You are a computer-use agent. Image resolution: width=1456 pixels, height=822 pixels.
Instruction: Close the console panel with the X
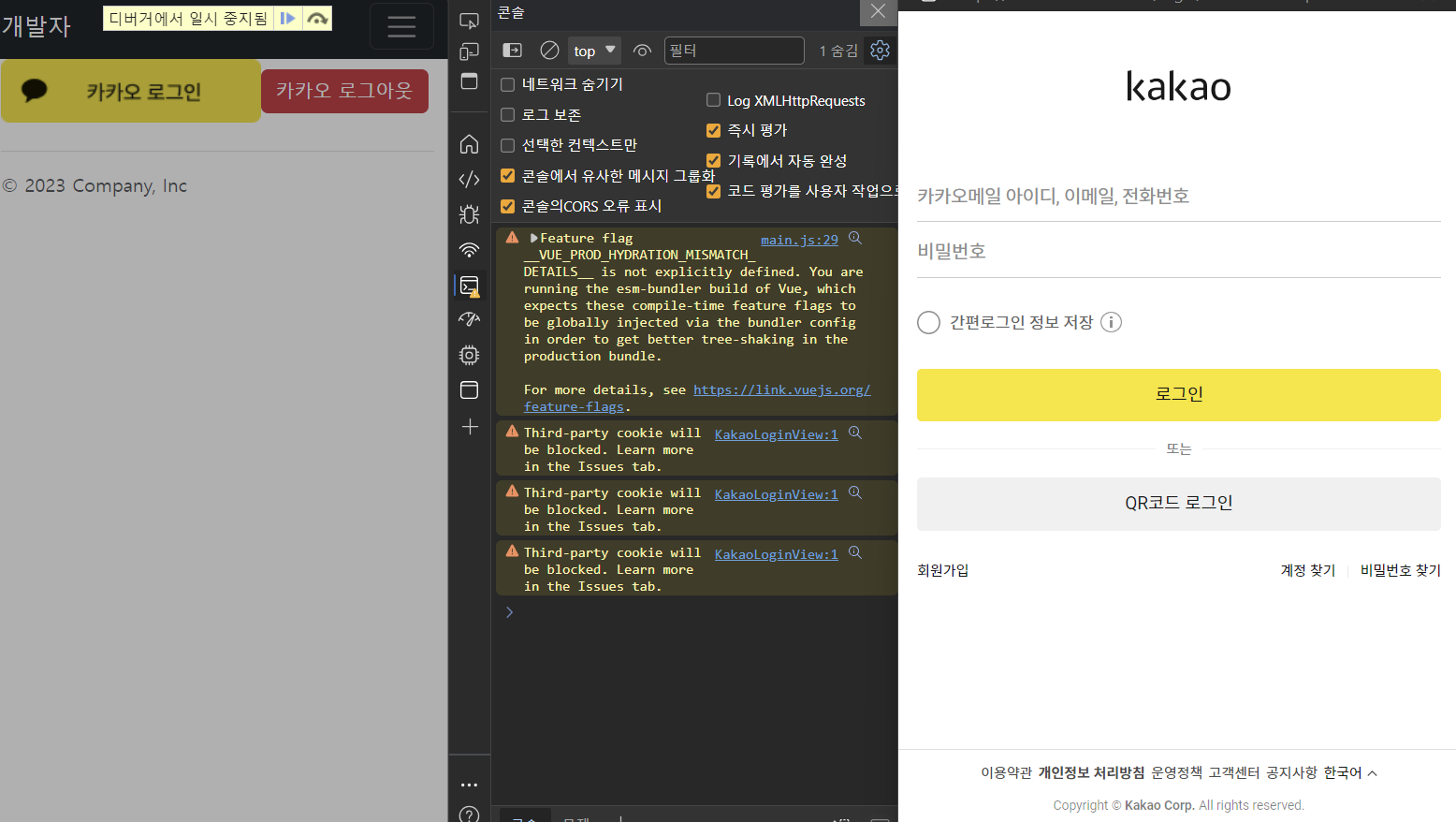[x=878, y=11]
